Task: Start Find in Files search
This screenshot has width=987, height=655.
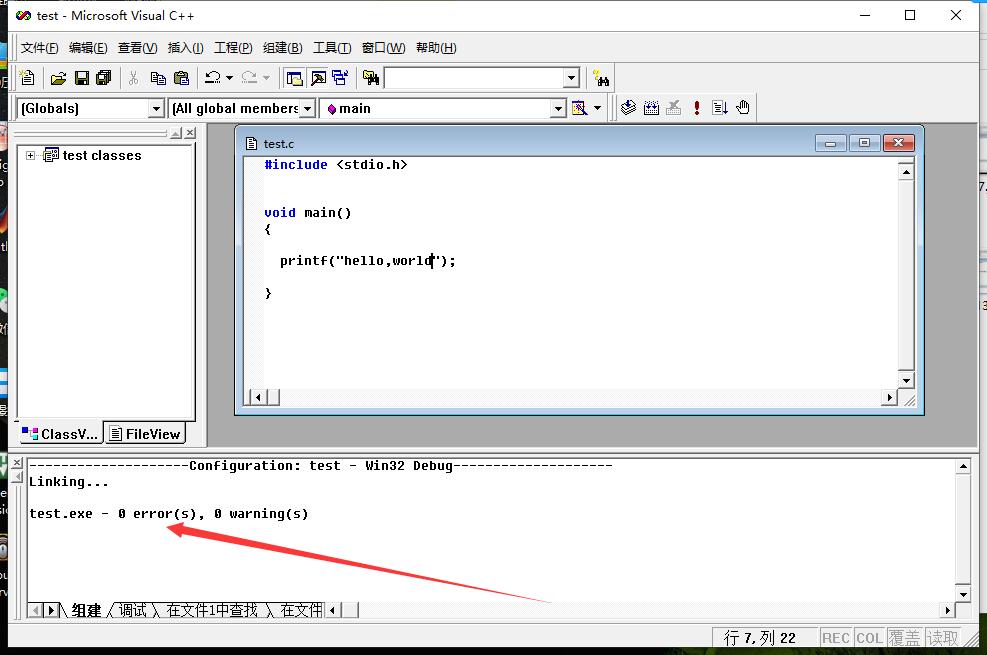Action: [371, 77]
